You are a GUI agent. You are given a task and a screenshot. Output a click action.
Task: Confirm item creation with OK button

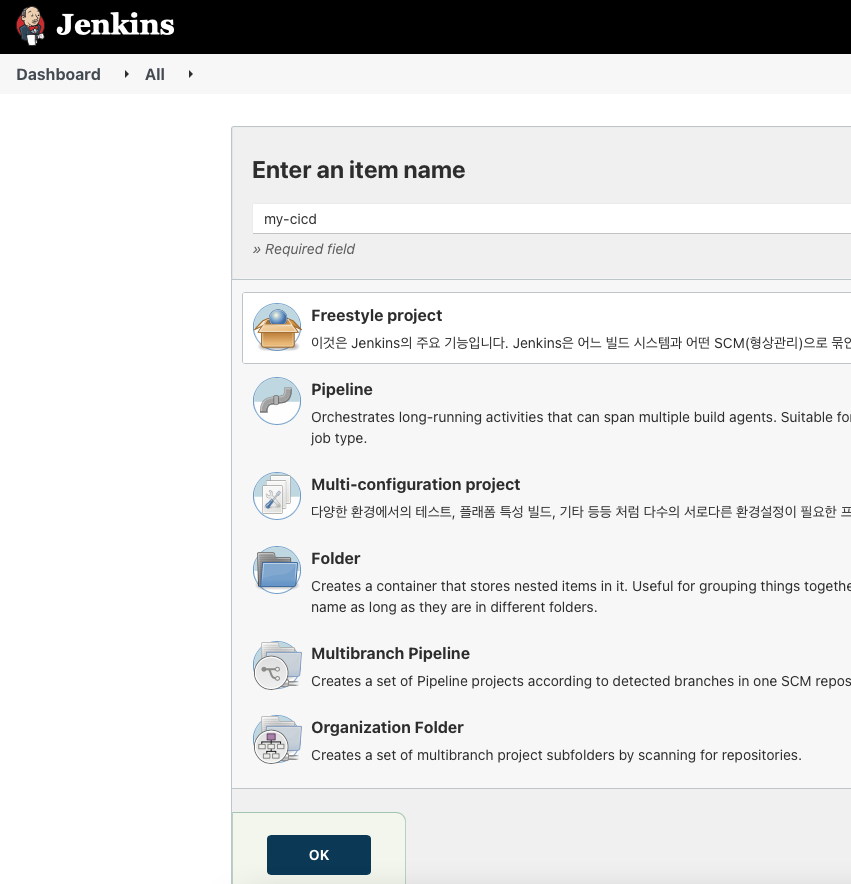click(319, 855)
